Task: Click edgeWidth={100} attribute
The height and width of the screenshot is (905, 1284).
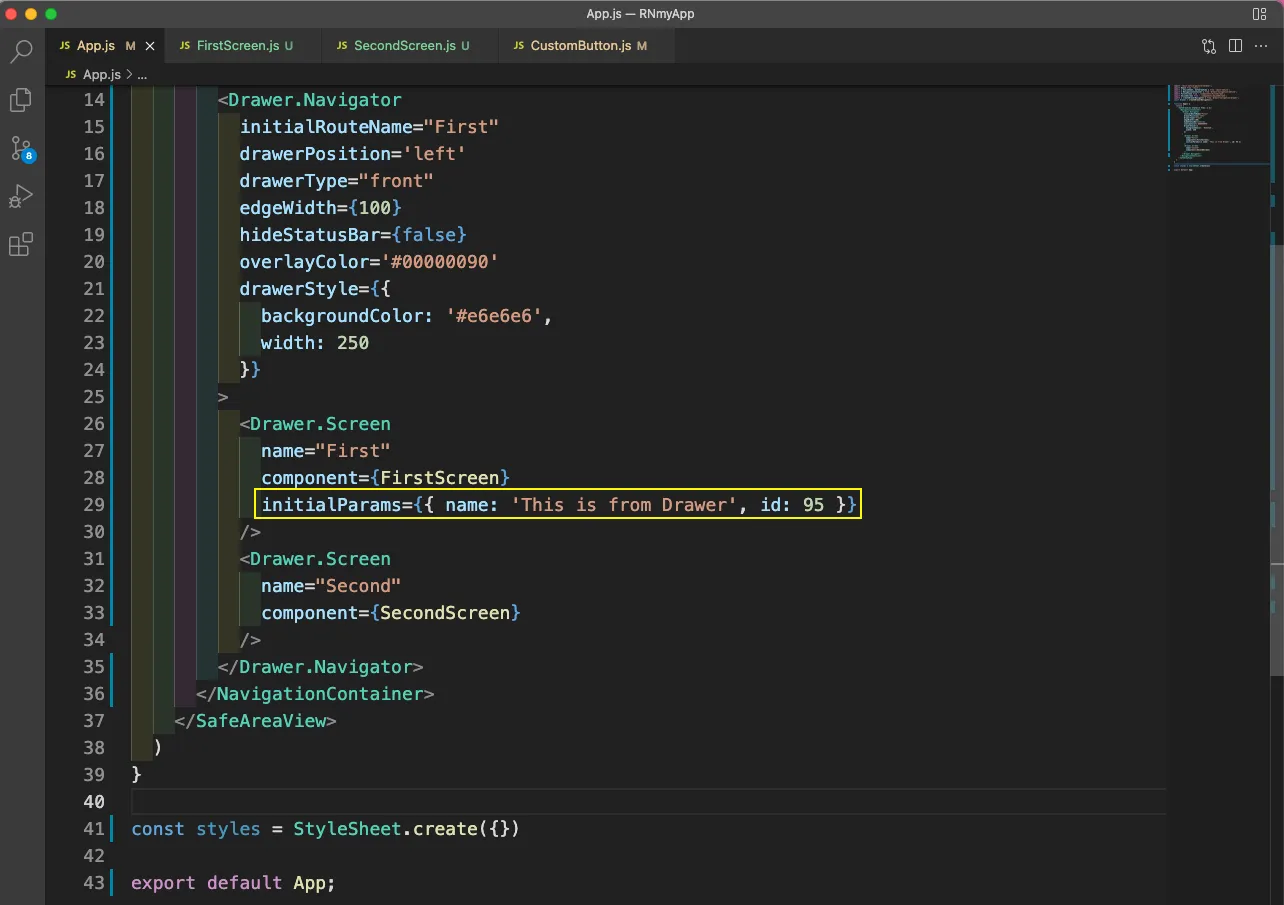Action: click(321, 208)
